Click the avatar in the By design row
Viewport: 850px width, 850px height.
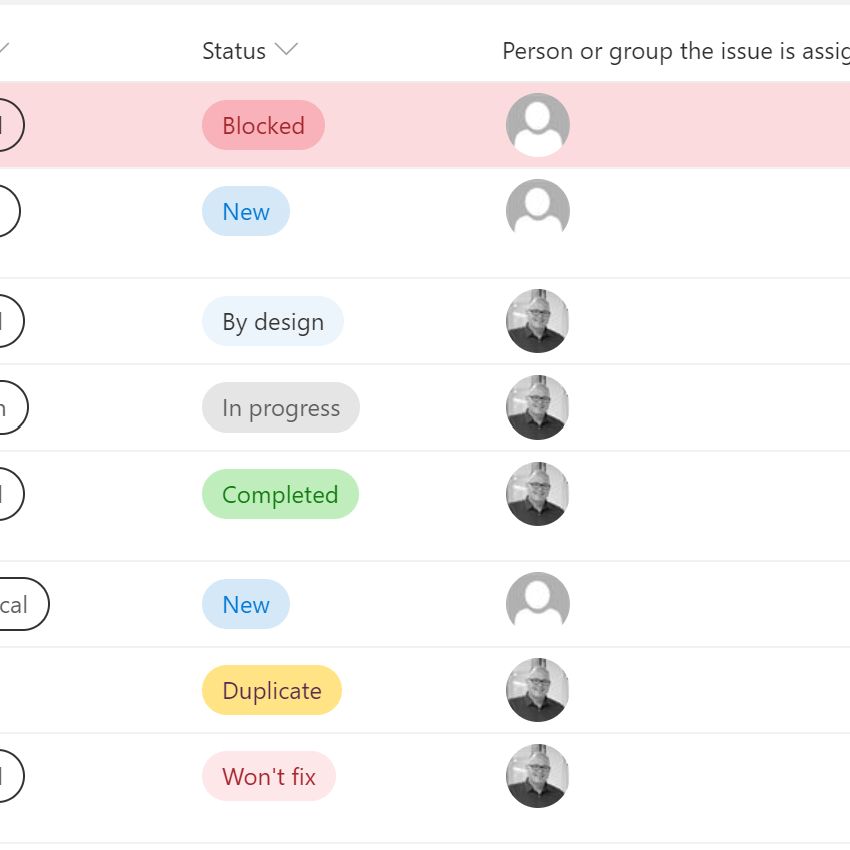tap(538, 321)
